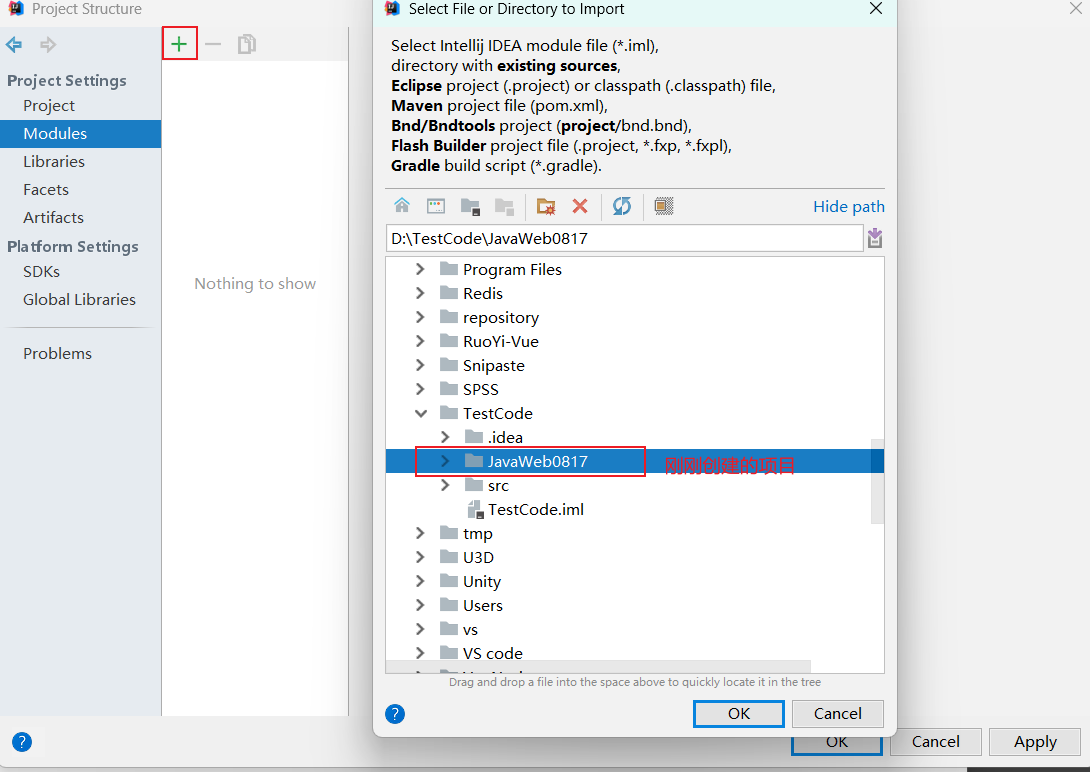This screenshot has height=772, width=1090.
Task: Select the JavaWeb0817 folder row
Action: pos(635,461)
